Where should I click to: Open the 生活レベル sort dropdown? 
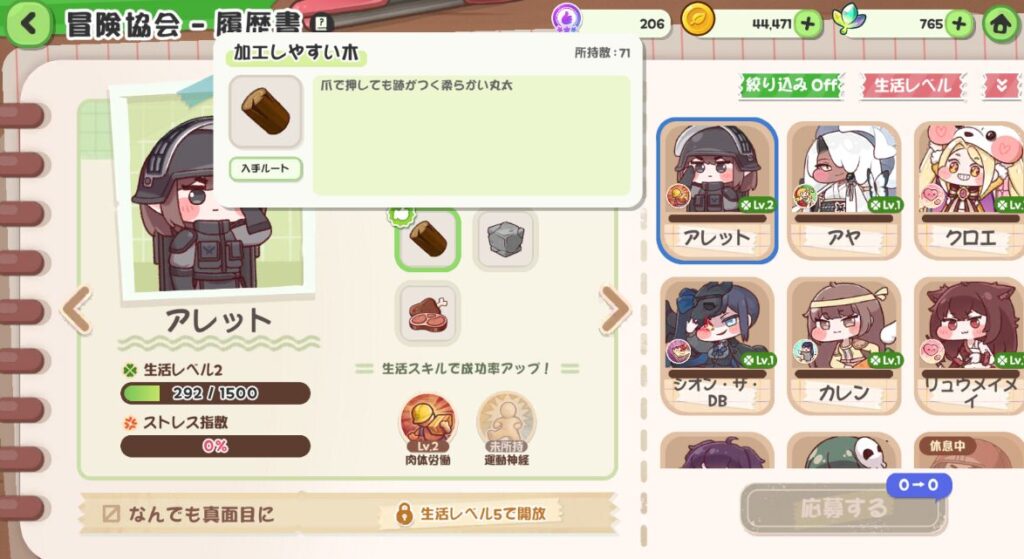click(912, 86)
